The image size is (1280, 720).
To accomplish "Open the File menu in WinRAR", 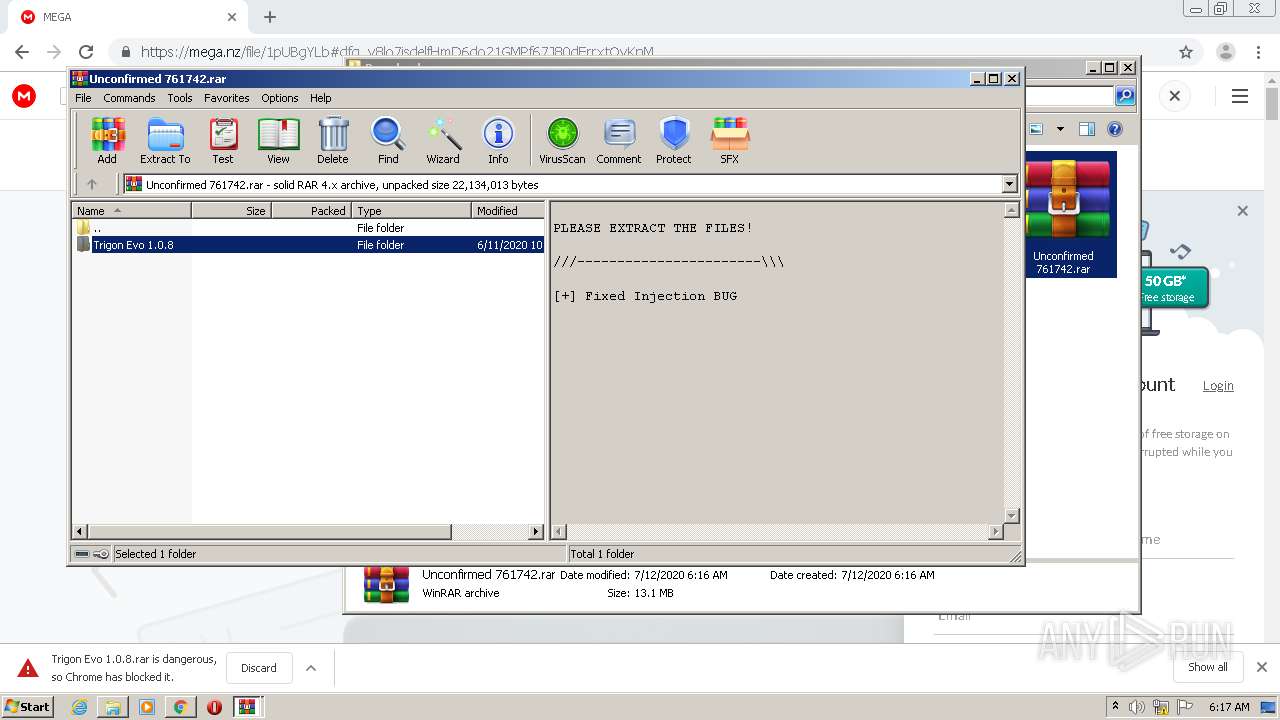I will 83,98.
